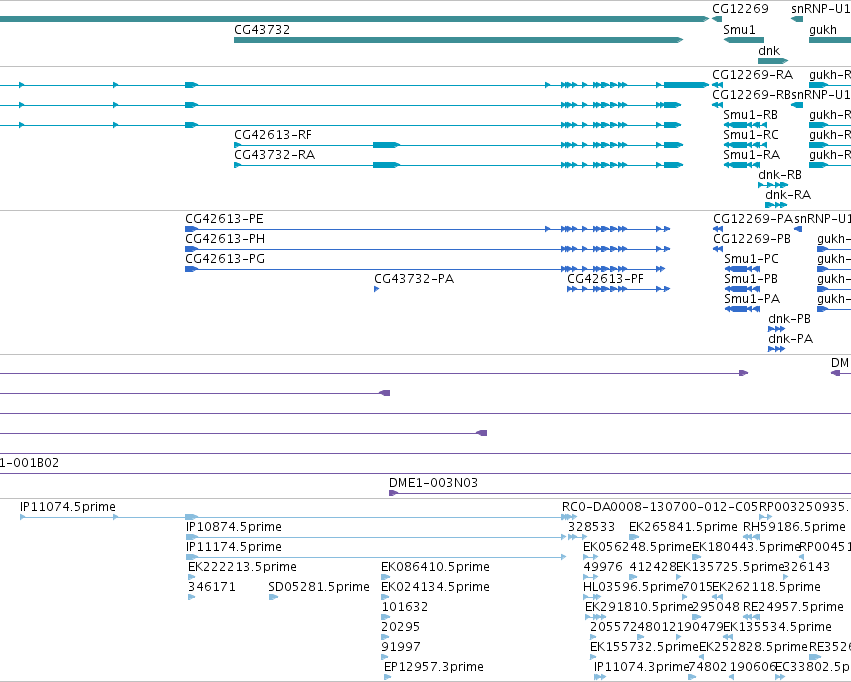This screenshot has width=851, height=682.
Task: Click the CG42613-PF protein label
Action: coord(605,279)
